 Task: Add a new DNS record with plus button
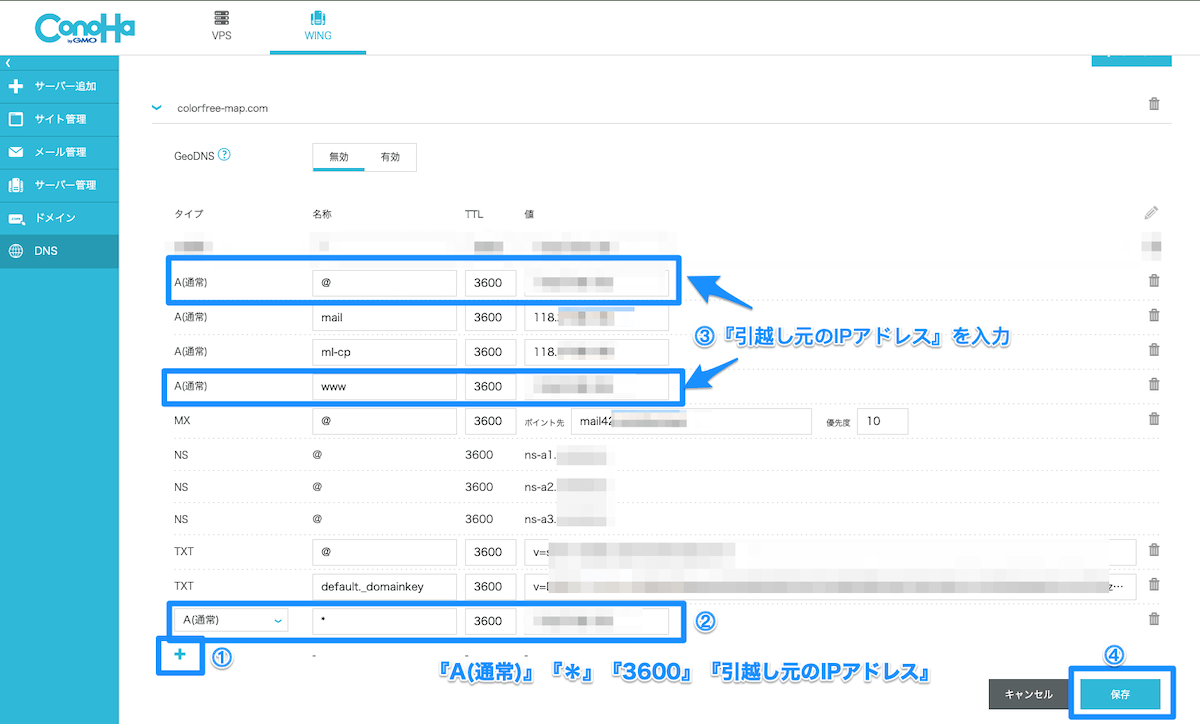(181, 654)
